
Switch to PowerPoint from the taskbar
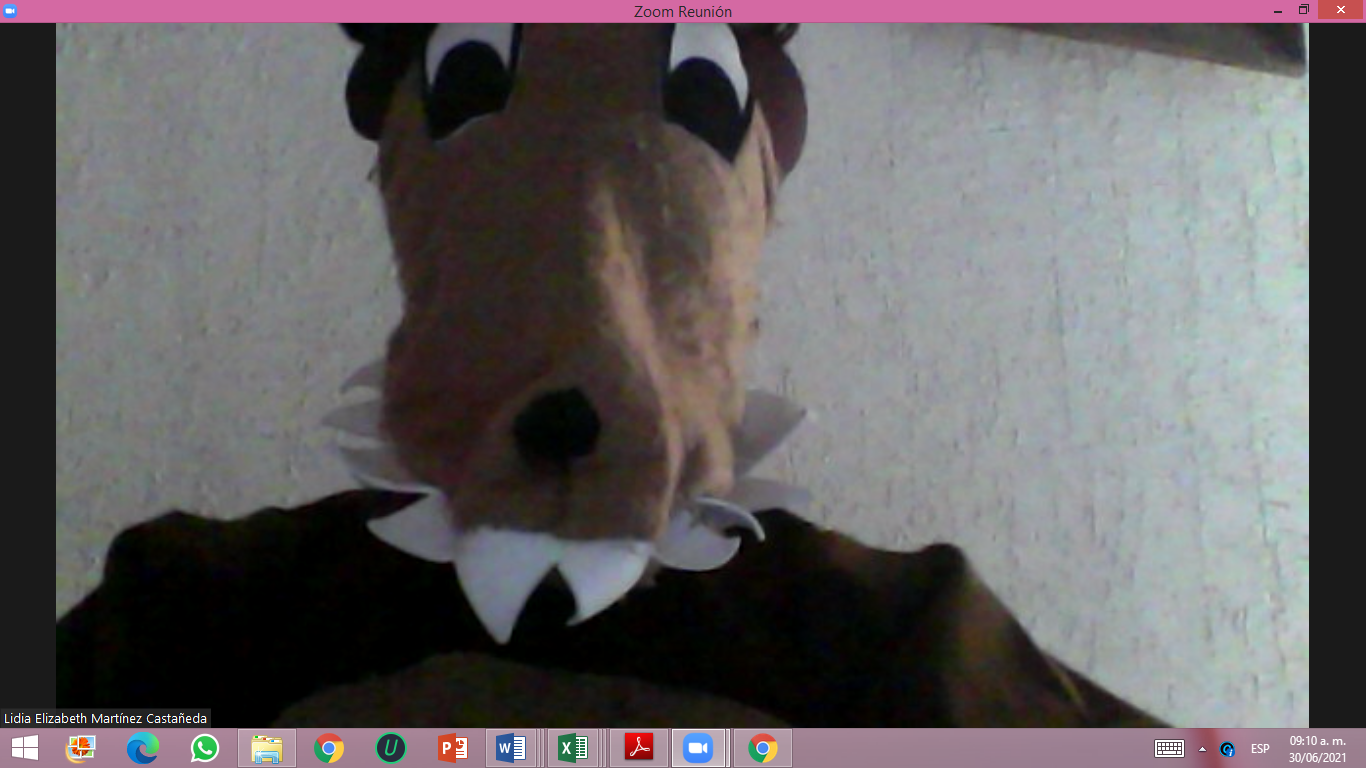[453, 748]
